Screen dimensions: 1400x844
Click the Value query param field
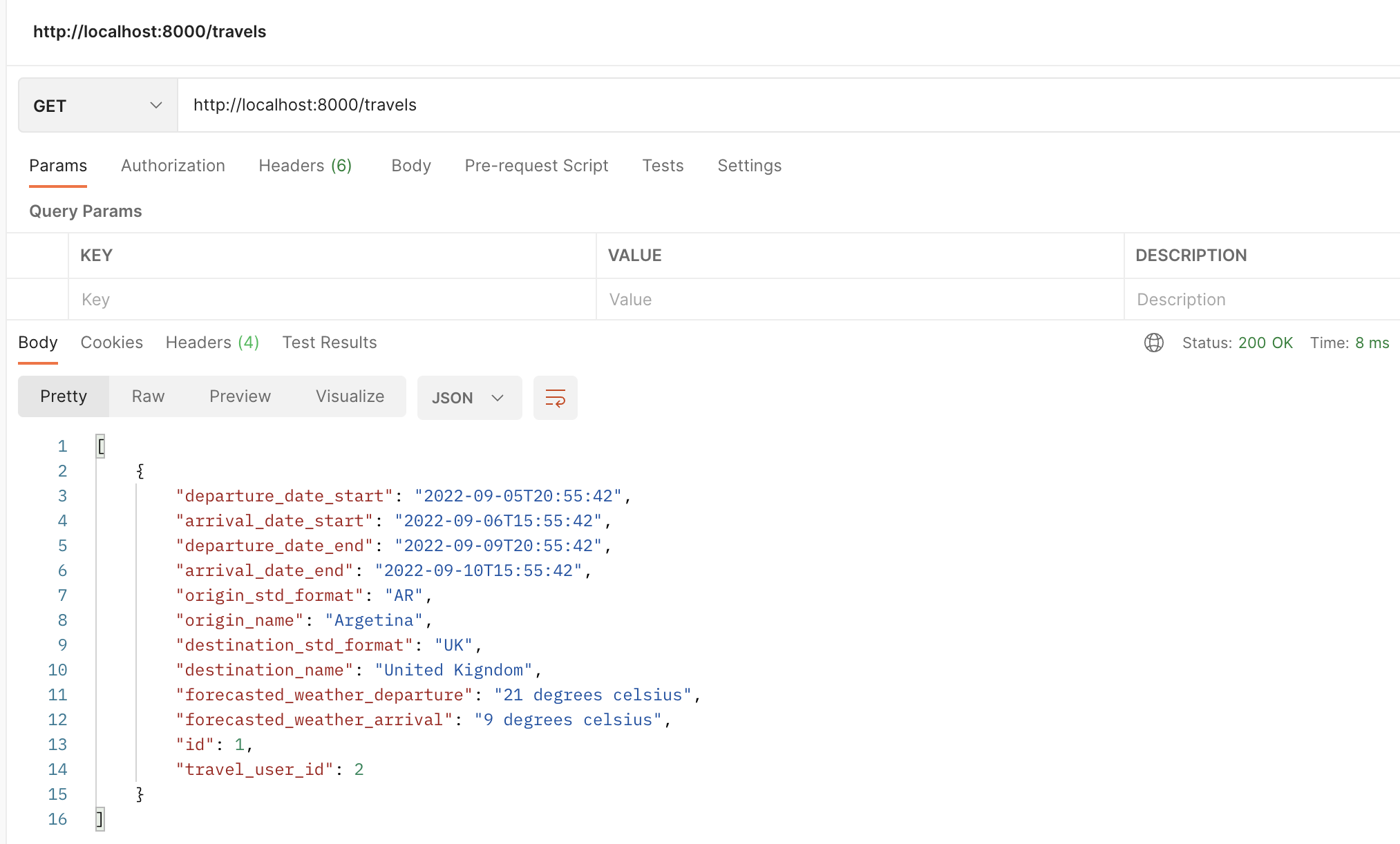point(860,300)
